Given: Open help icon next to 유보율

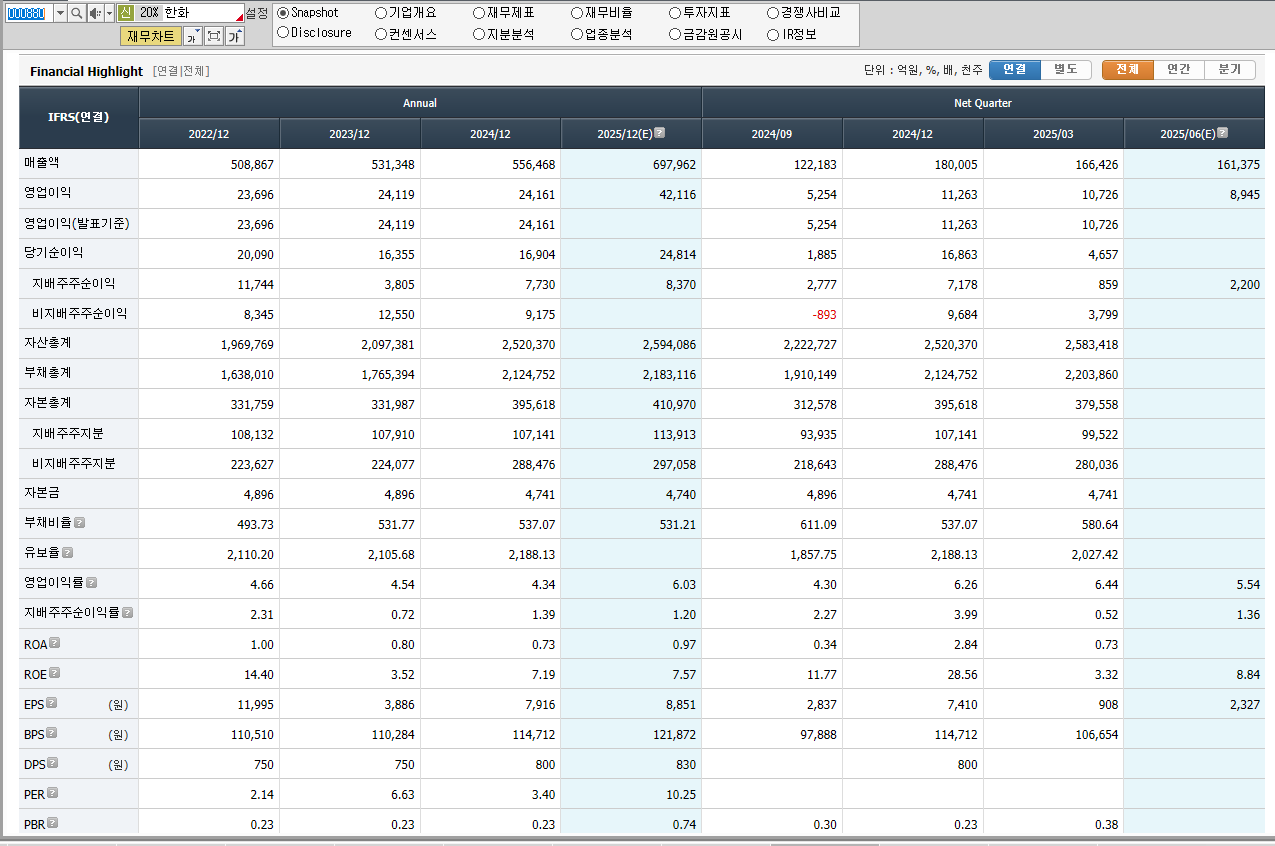Looking at the screenshot, I should point(67,552).
